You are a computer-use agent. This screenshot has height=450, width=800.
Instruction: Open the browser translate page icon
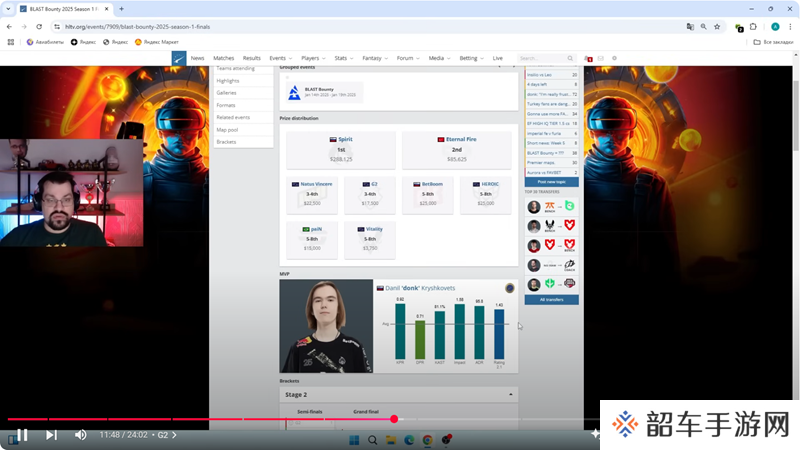tap(687, 27)
